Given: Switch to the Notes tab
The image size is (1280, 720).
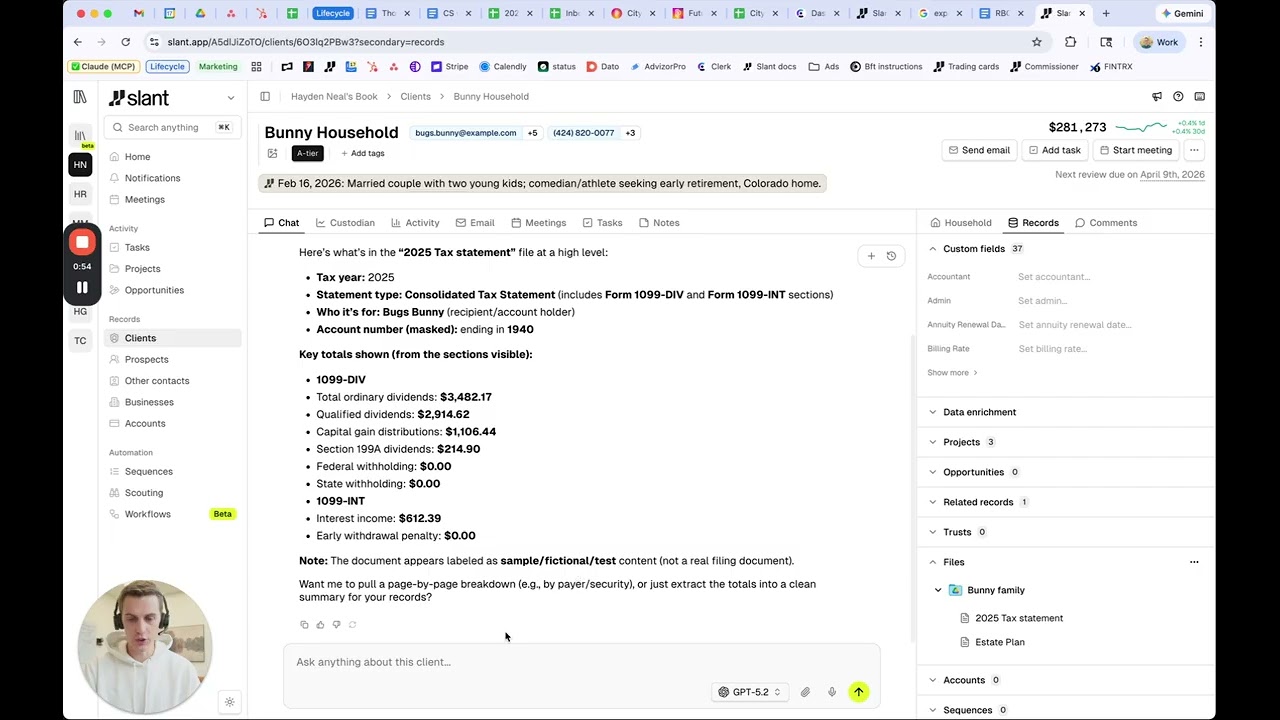Looking at the screenshot, I should pos(659,223).
